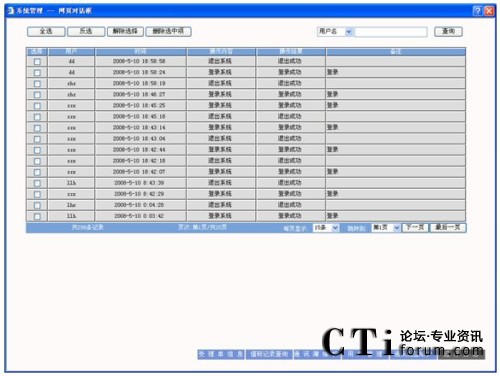
Task: Tick the checkbox in the first log row
Action: (x=37, y=62)
